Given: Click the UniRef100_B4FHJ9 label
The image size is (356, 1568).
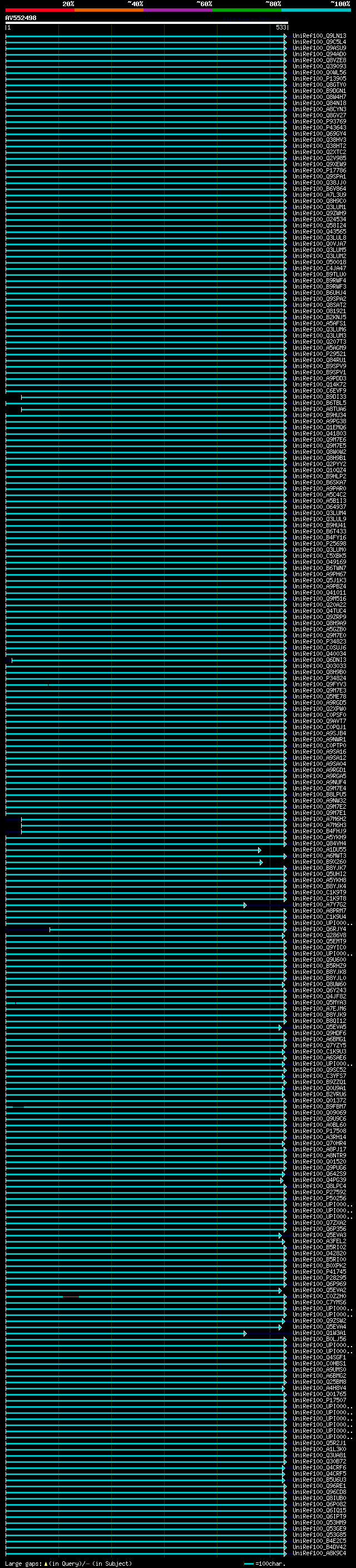Looking at the screenshot, I should (319, 831).
